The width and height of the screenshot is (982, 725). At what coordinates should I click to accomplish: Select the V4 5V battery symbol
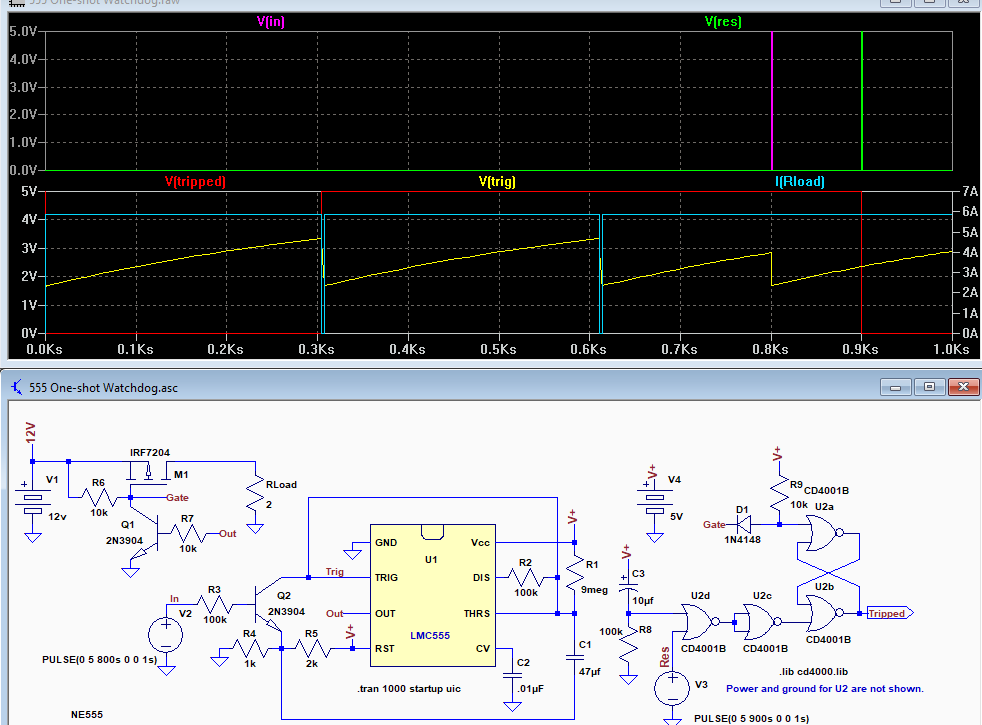[x=654, y=499]
